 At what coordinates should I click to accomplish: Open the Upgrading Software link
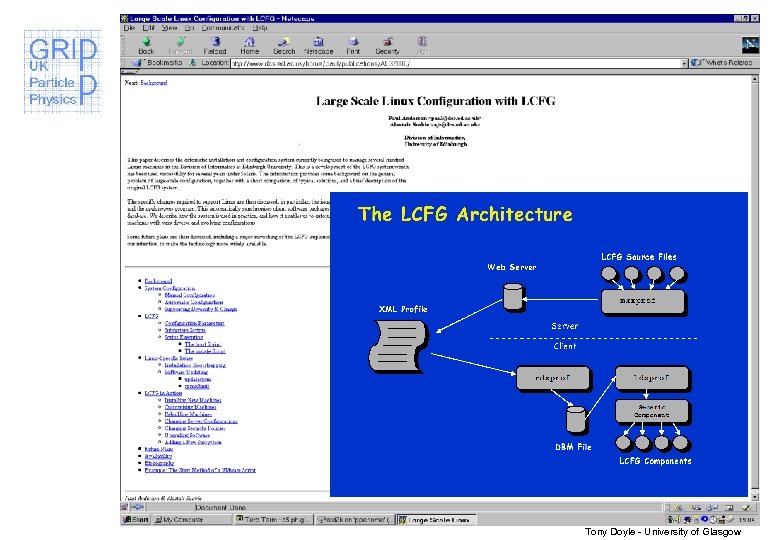[x=187, y=435]
